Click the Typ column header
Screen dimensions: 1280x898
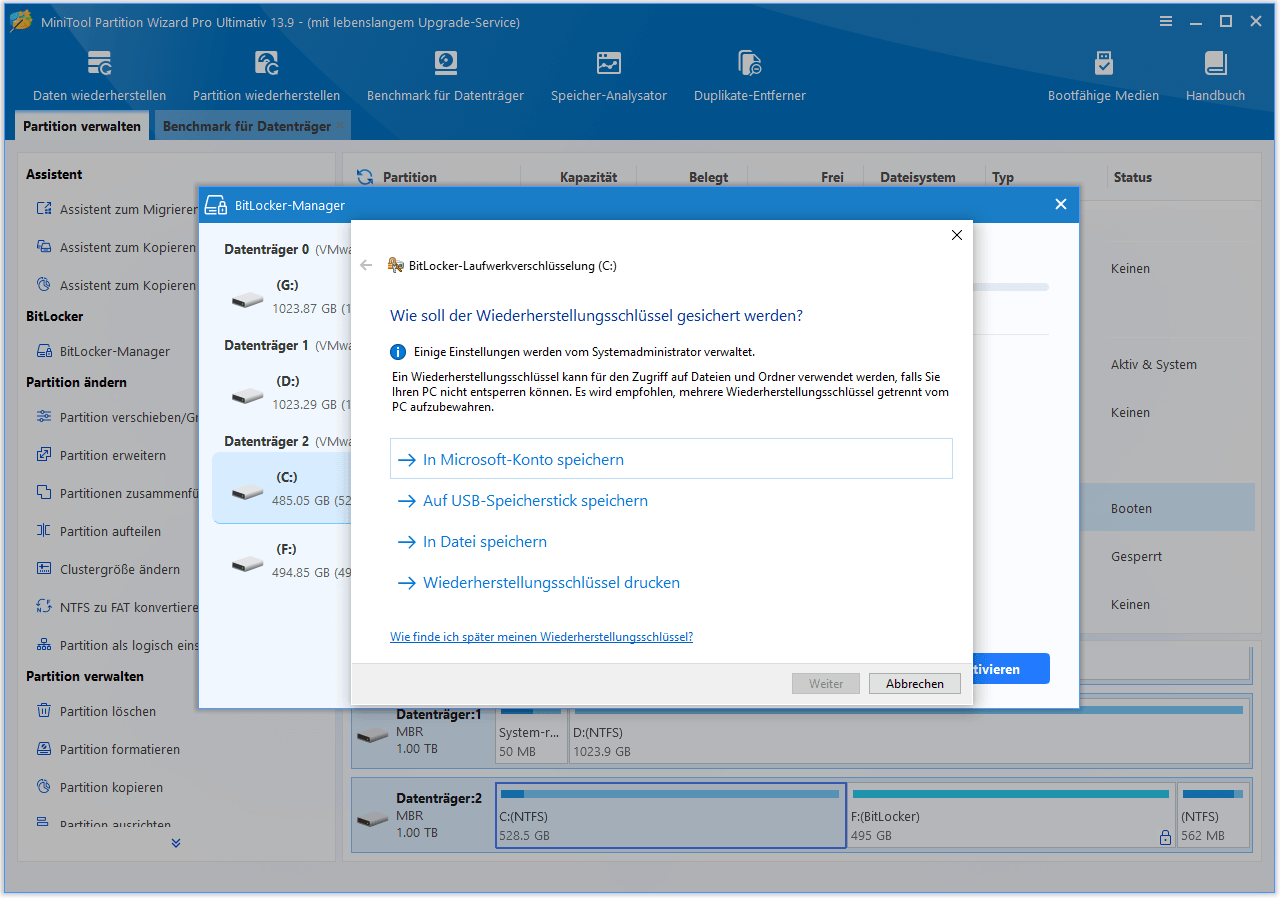click(1003, 177)
